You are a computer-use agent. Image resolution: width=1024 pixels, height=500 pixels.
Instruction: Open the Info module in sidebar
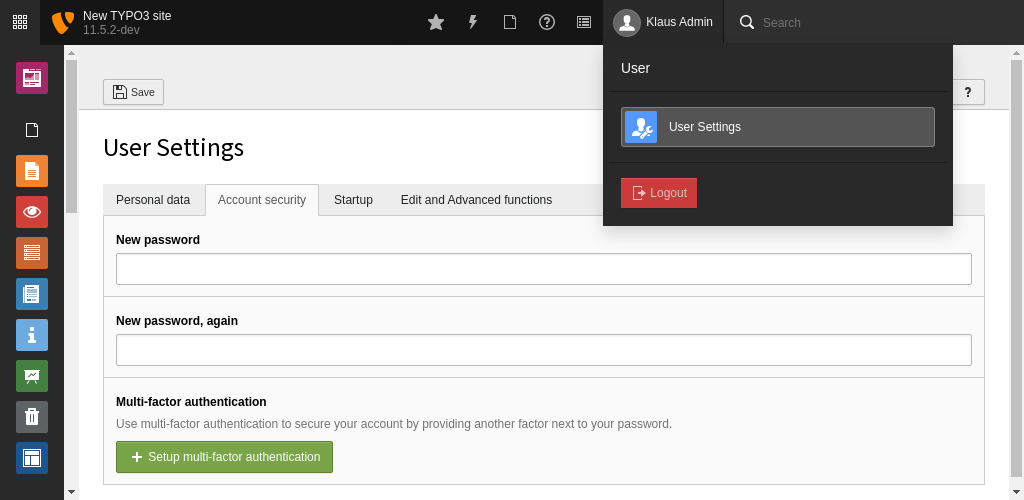32,335
